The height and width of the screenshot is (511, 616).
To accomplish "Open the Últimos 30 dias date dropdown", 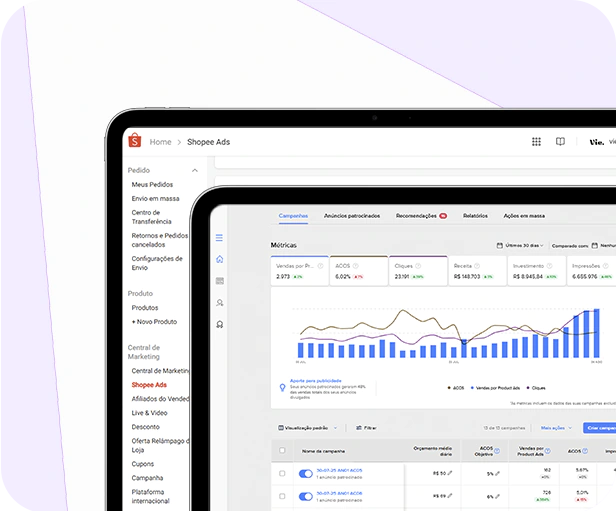I will coord(519,245).
